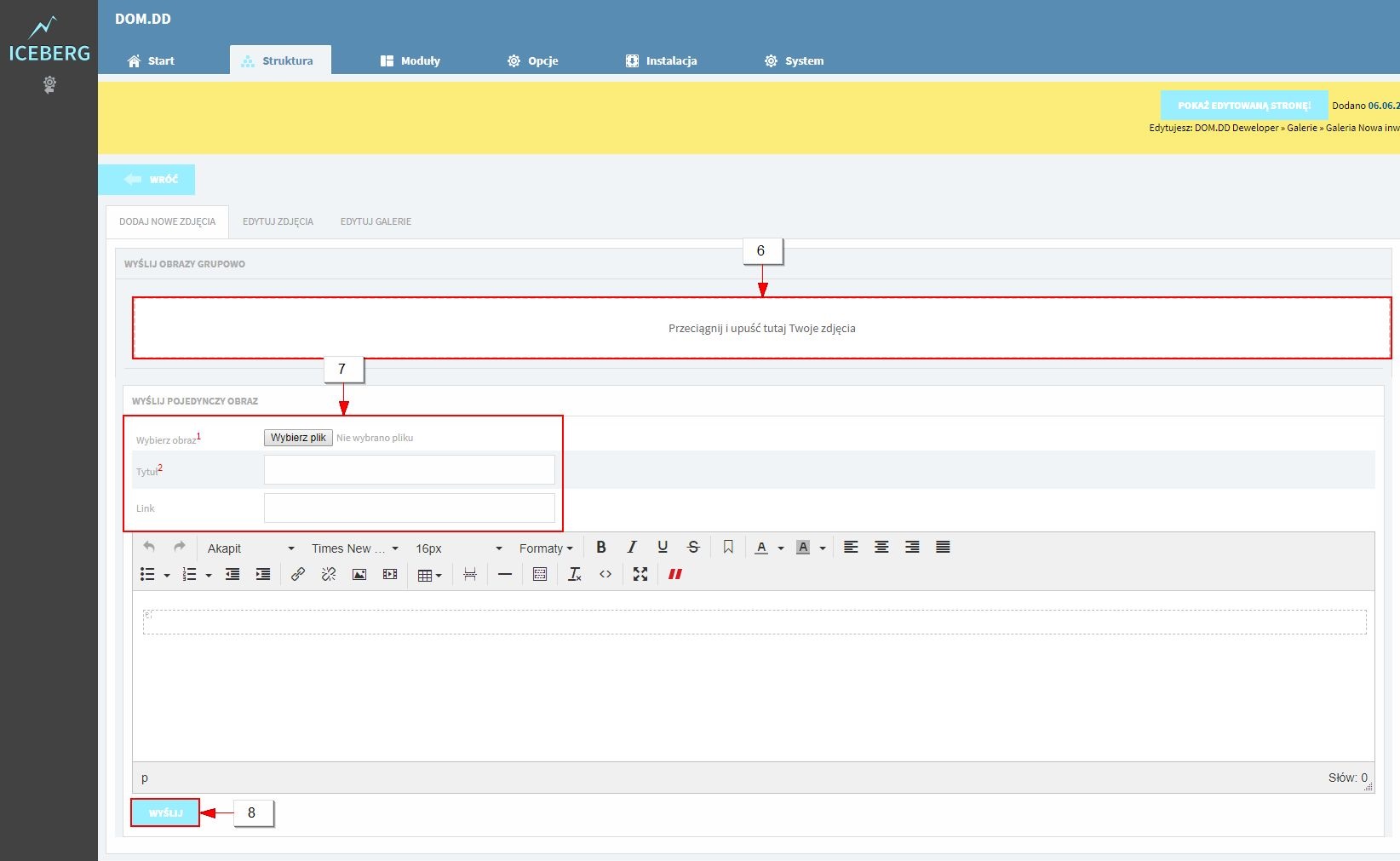Insert a hyperlink via chain icon

[x=298, y=575]
